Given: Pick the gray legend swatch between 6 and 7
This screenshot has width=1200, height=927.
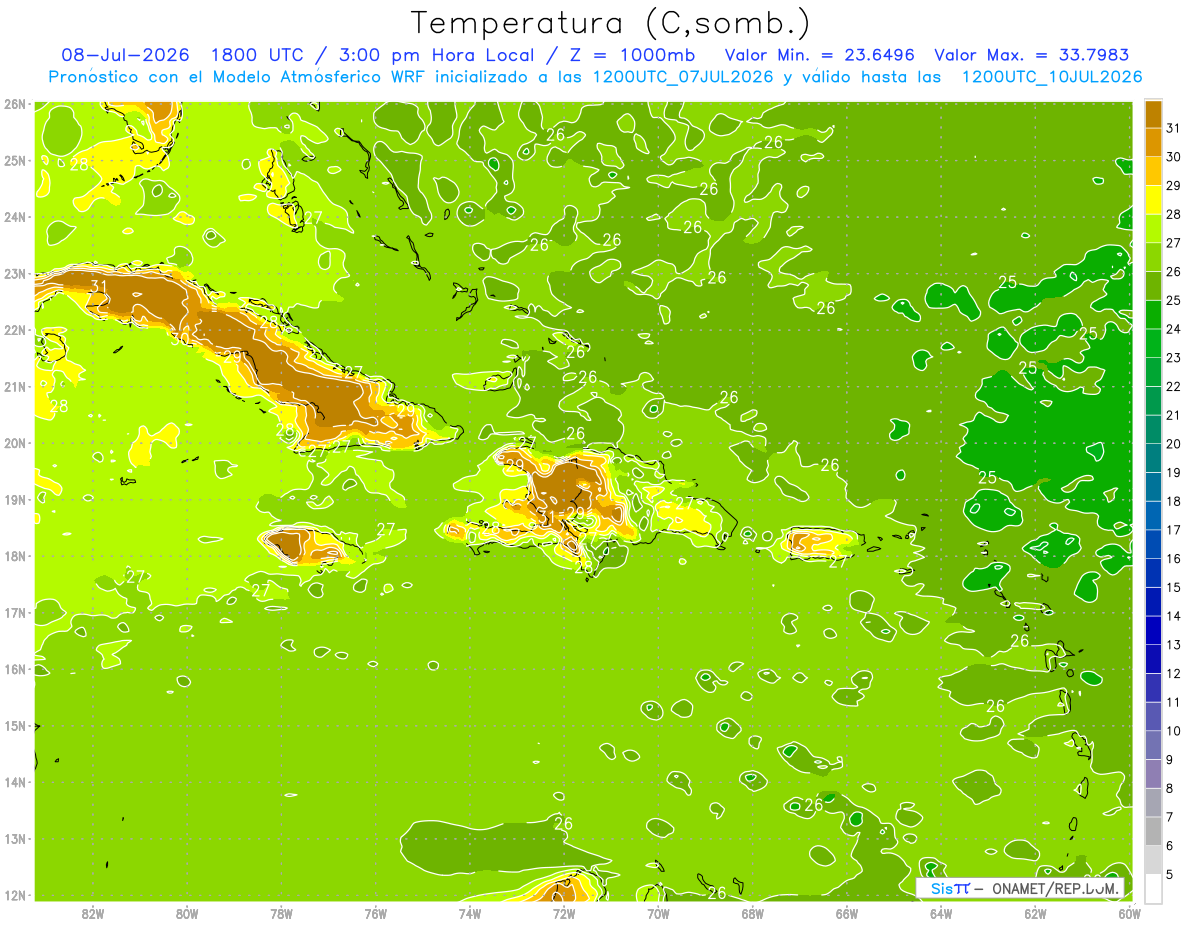Looking at the screenshot, I should pyautogui.click(x=1154, y=831).
